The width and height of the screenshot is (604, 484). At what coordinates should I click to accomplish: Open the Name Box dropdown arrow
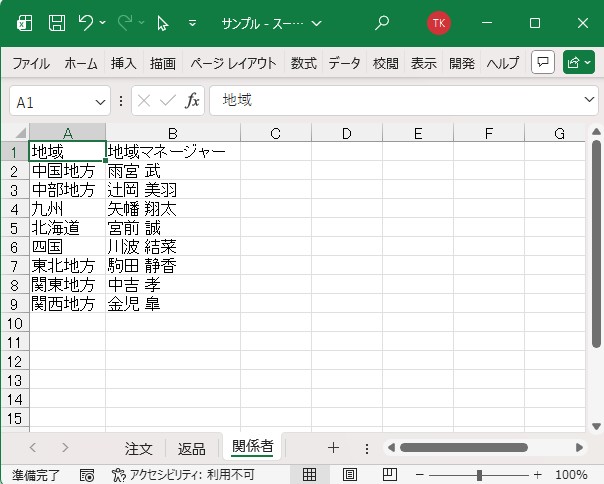tap(100, 102)
